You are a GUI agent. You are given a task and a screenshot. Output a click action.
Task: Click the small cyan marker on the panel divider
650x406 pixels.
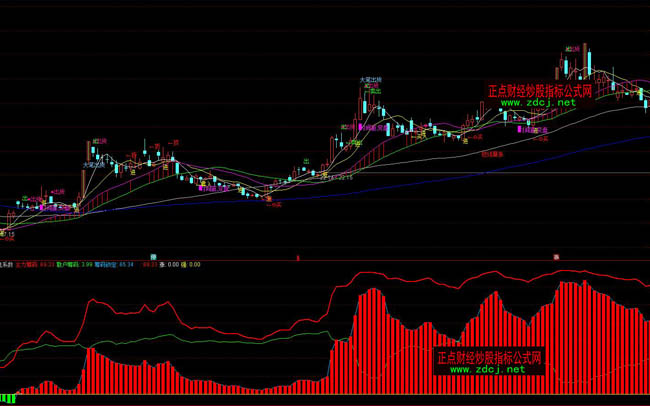153,257
